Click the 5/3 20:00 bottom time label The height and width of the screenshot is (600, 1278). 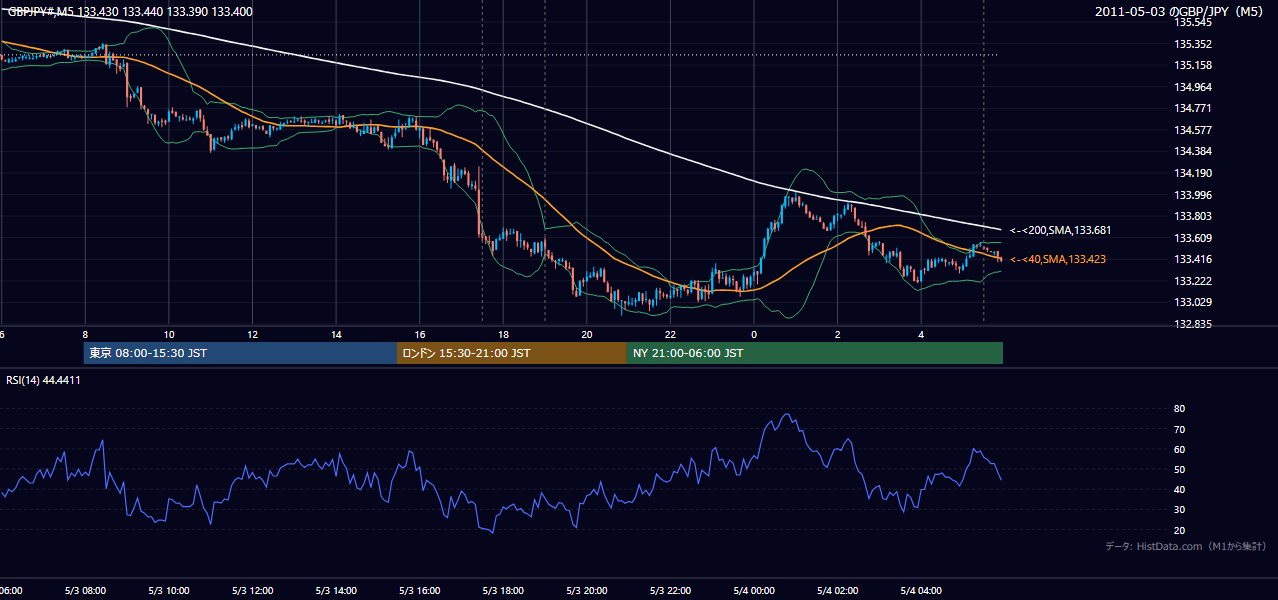[x=587, y=590]
